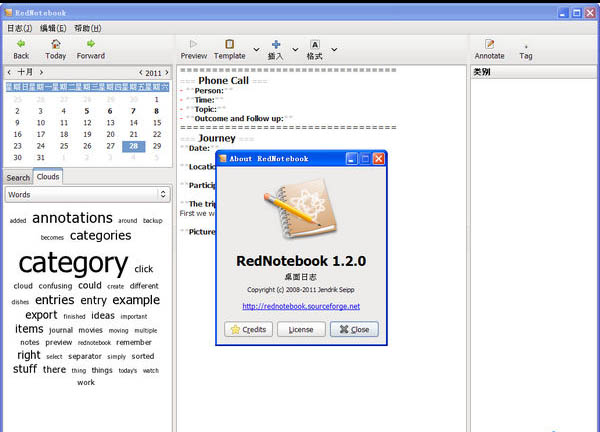Viewport: 600px width, 432px height.
Task: Click 'annotations' word in the cloud
Action: pyautogui.click(x=72, y=218)
